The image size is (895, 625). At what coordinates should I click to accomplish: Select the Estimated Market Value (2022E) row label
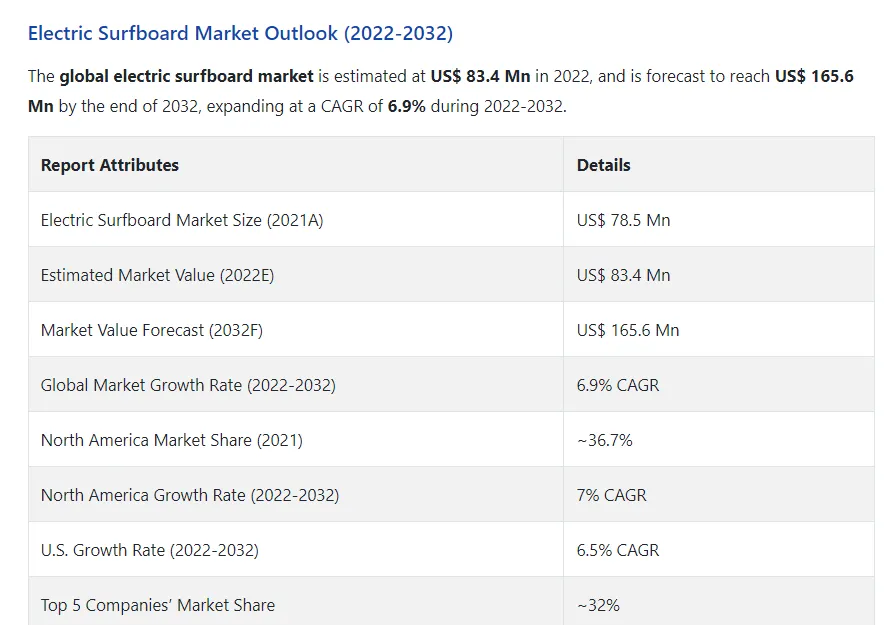point(158,275)
